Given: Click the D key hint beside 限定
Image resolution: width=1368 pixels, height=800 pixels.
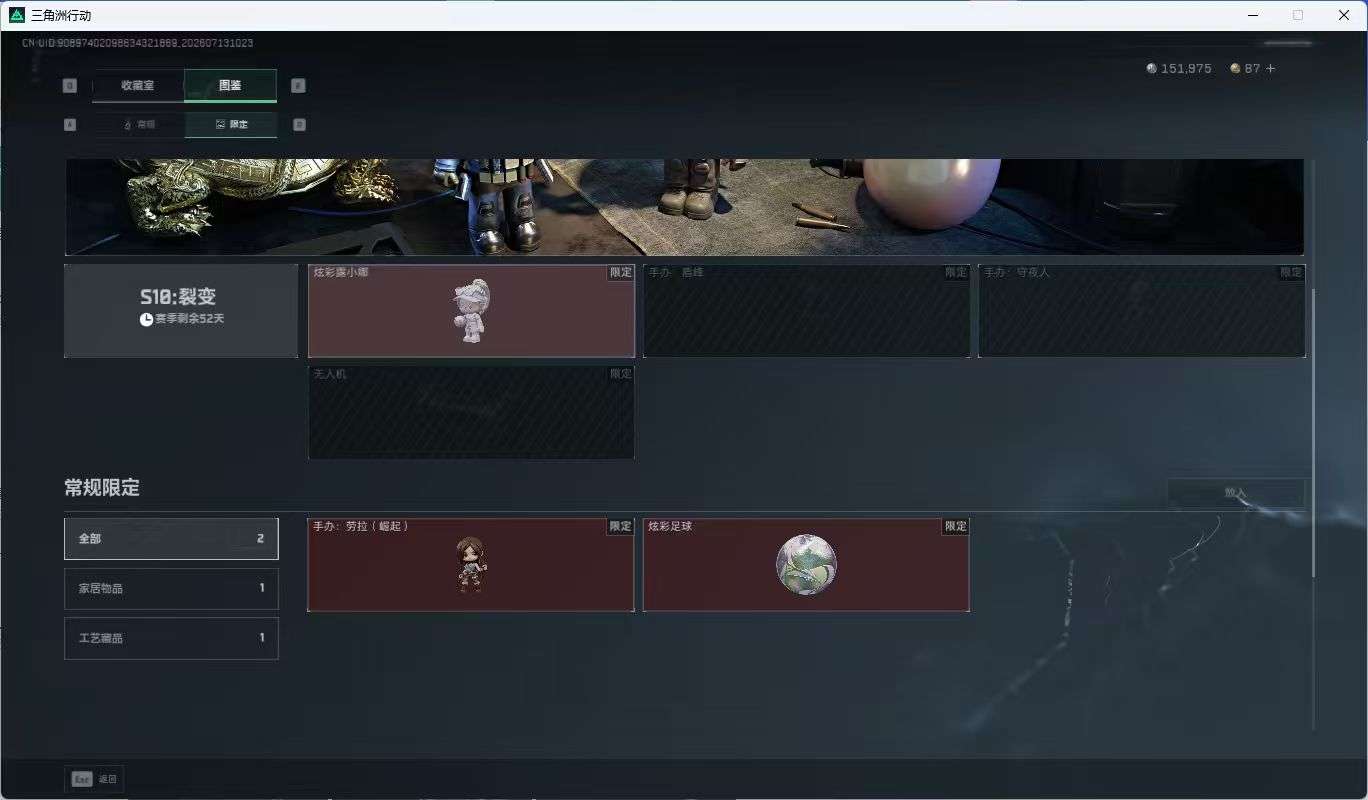Looking at the screenshot, I should pyautogui.click(x=299, y=125).
